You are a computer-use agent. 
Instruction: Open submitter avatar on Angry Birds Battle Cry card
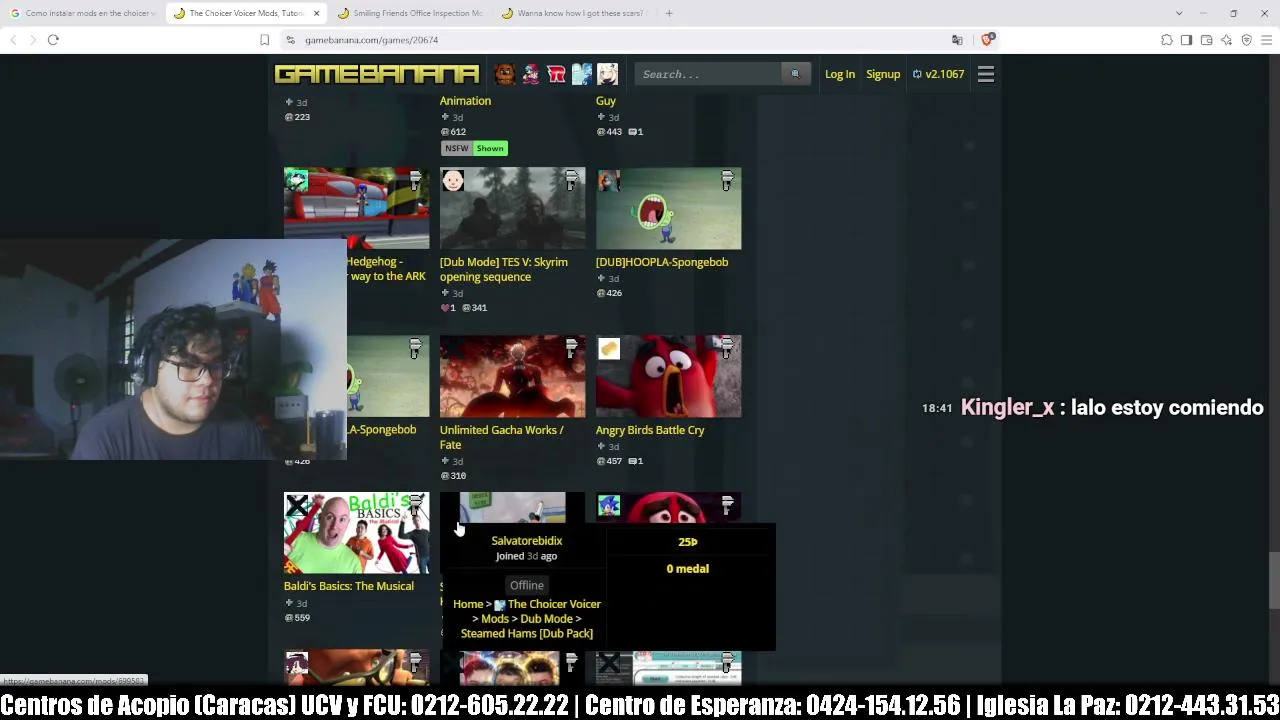(x=609, y=348)
